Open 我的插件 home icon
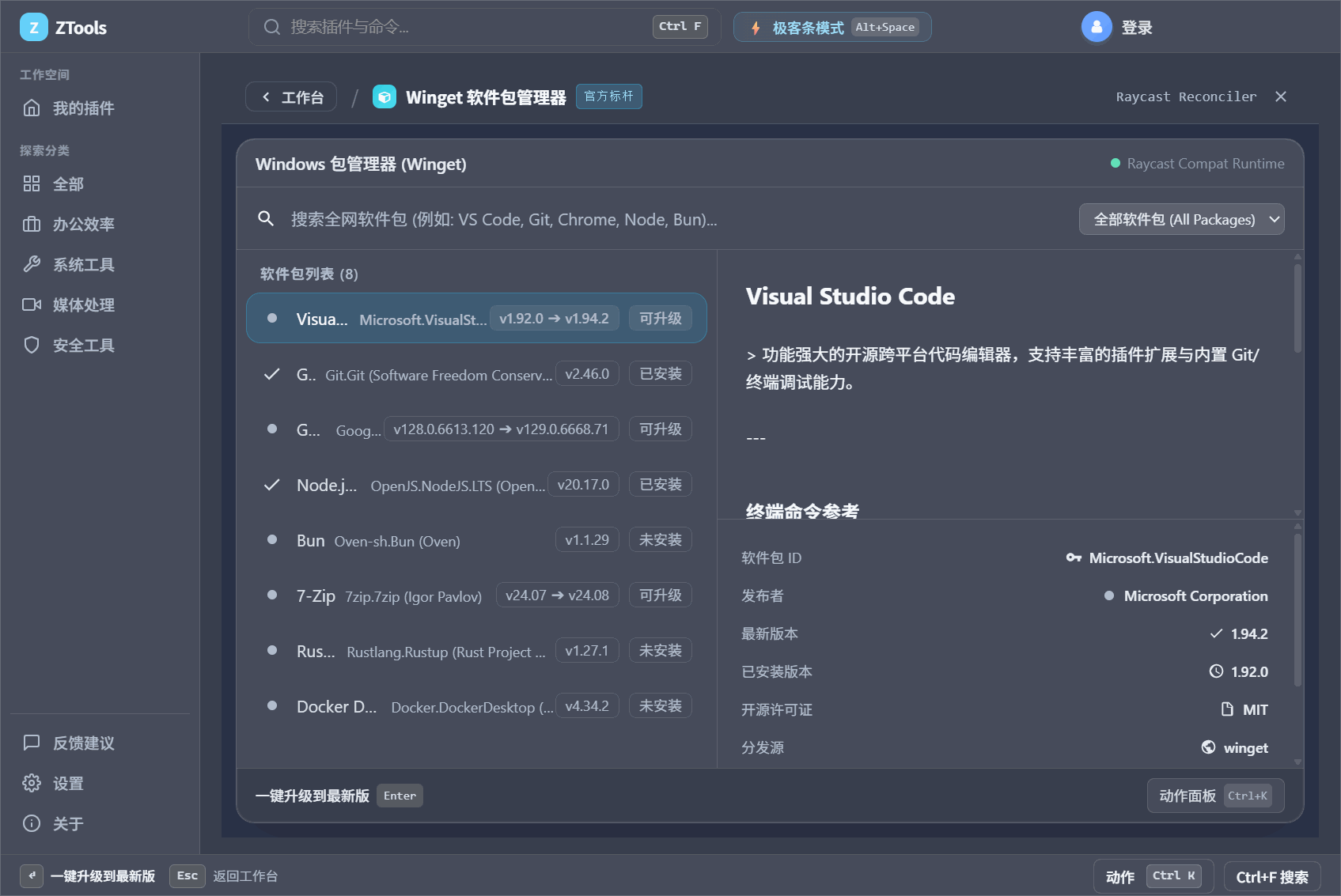 pyautogui.click(x=32, y=108)
